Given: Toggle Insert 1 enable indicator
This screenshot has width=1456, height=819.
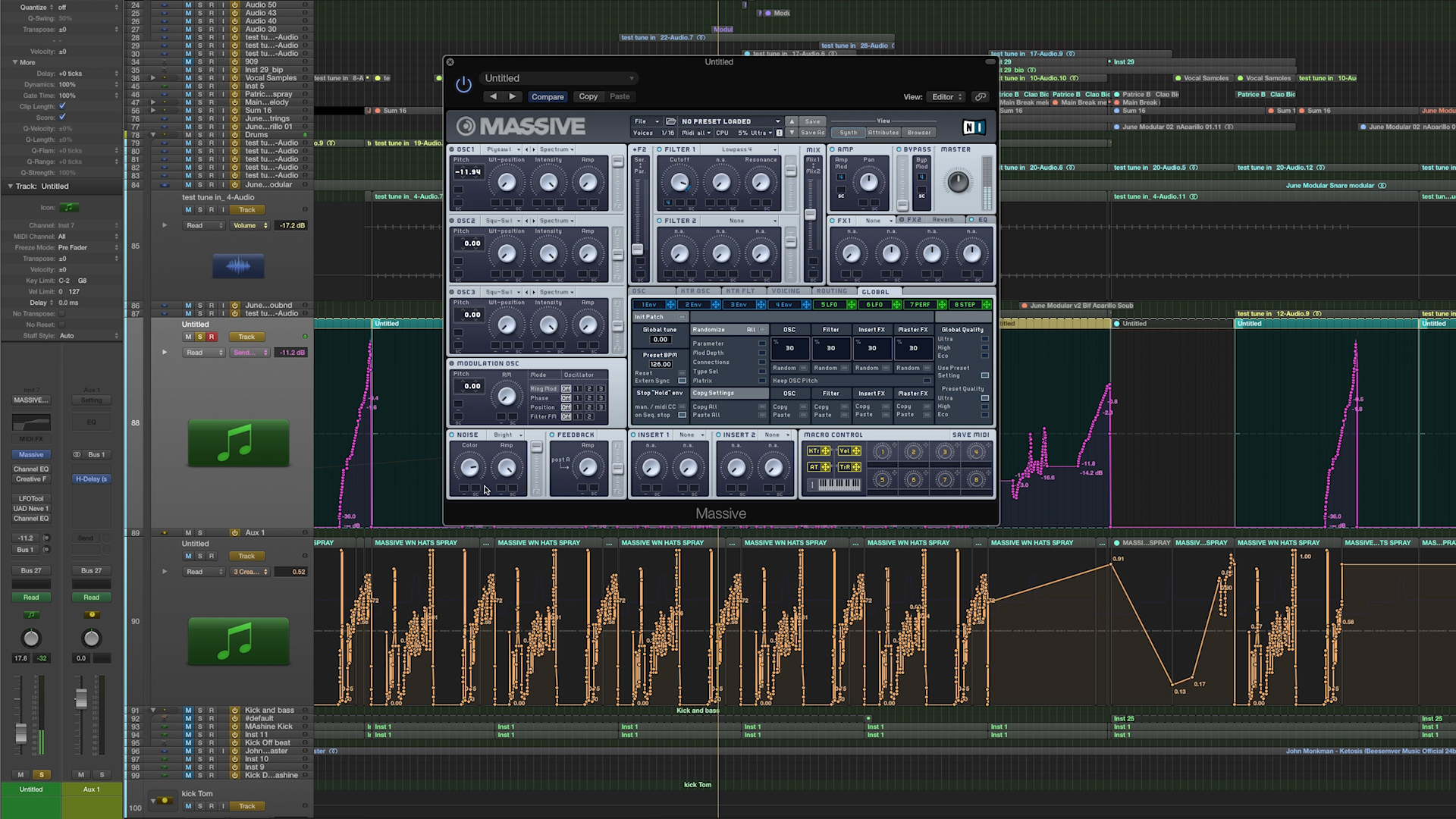Looking at the screenshot, I should click(x=633, y=435).
